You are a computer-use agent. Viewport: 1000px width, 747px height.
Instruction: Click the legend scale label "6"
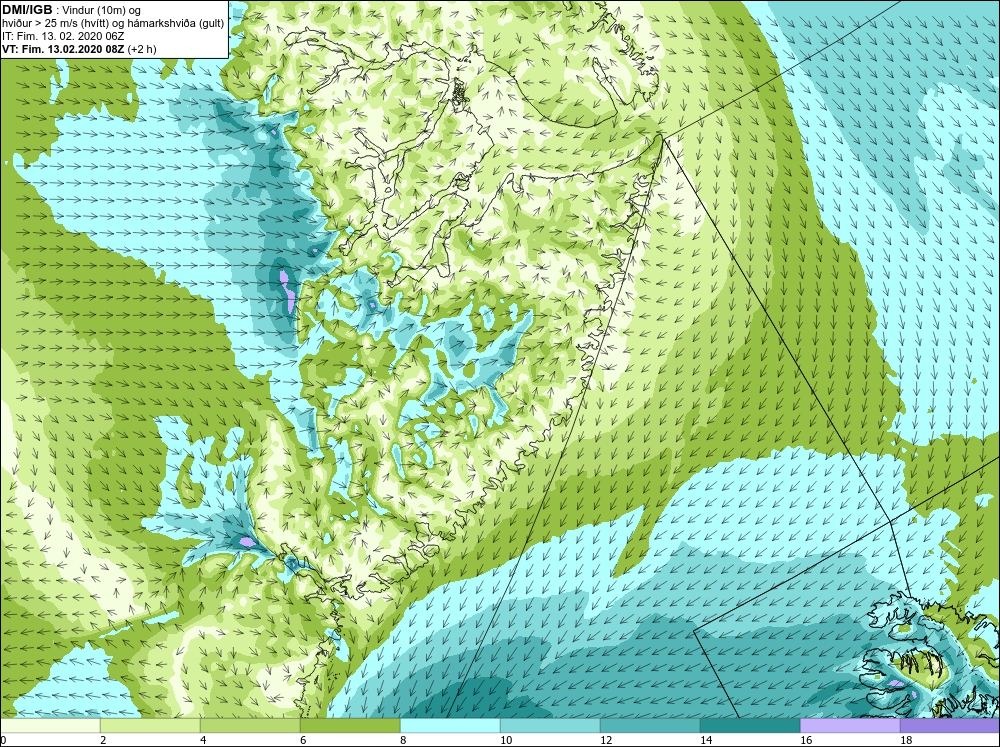[x=304, y=740]
